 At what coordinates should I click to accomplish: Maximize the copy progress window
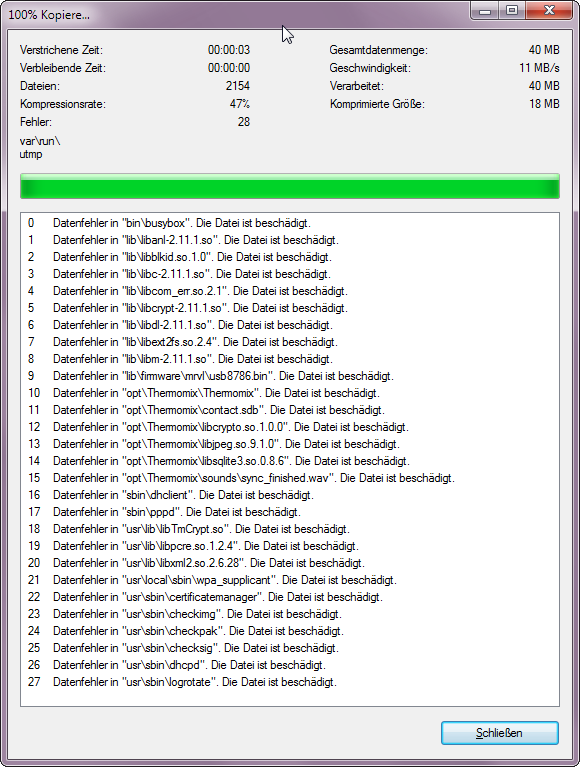(x=512, y=11)
